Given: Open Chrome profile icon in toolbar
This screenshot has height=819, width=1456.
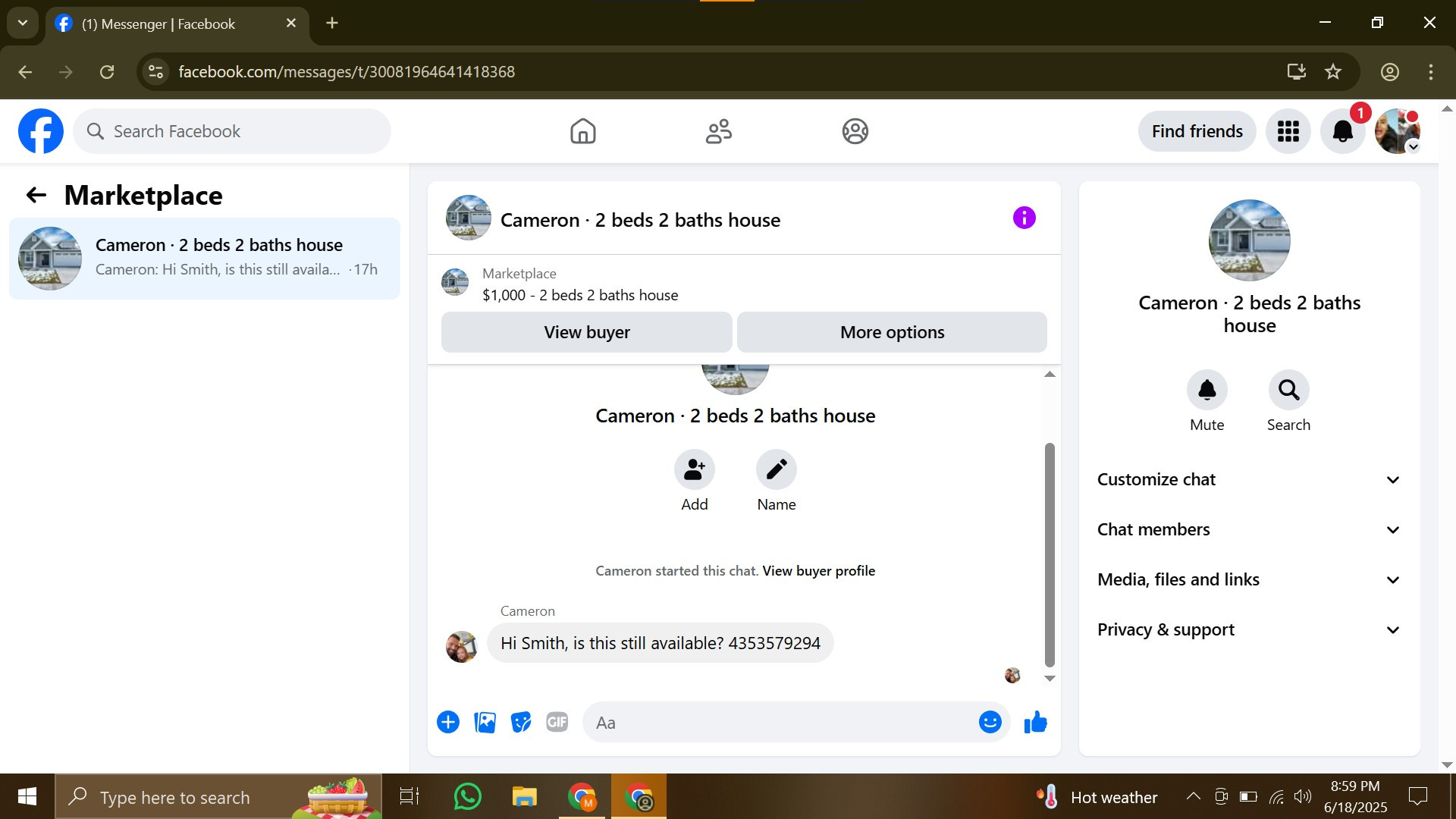Looking at the screenshot, I should 1389,72.
